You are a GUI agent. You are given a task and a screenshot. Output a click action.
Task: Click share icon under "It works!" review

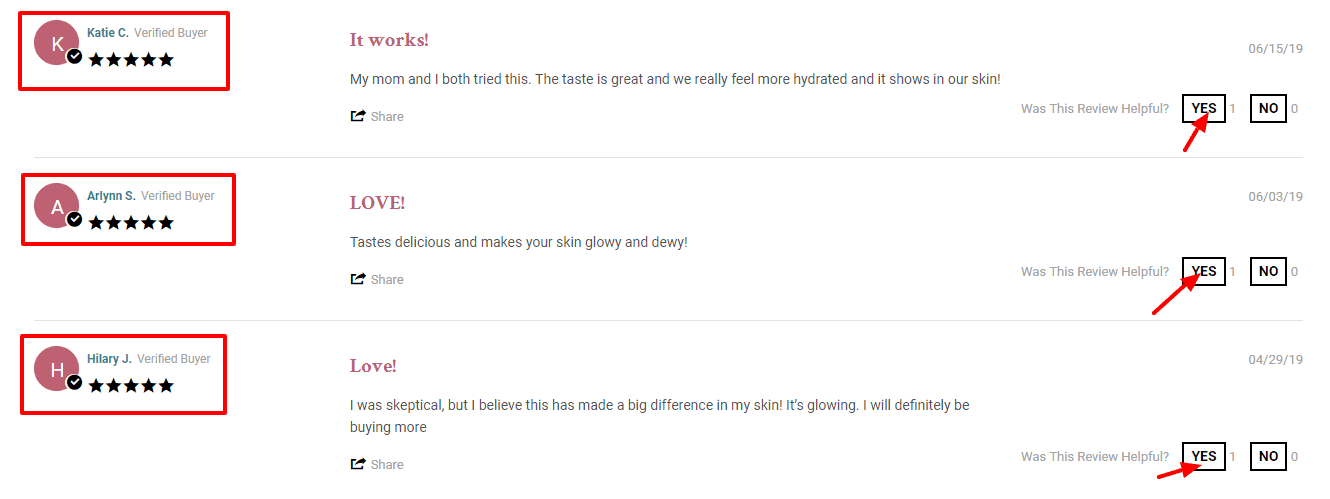tap(358, 116)
